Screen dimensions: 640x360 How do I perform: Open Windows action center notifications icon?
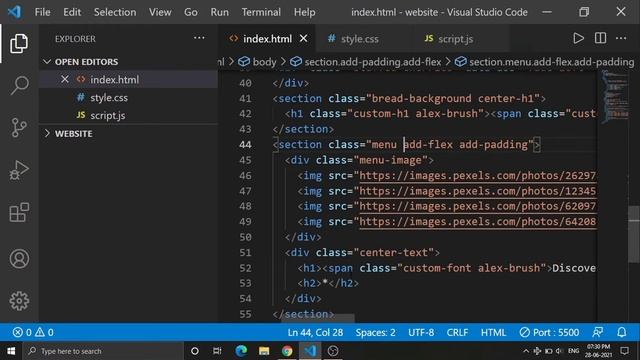[x=624, y=351]
